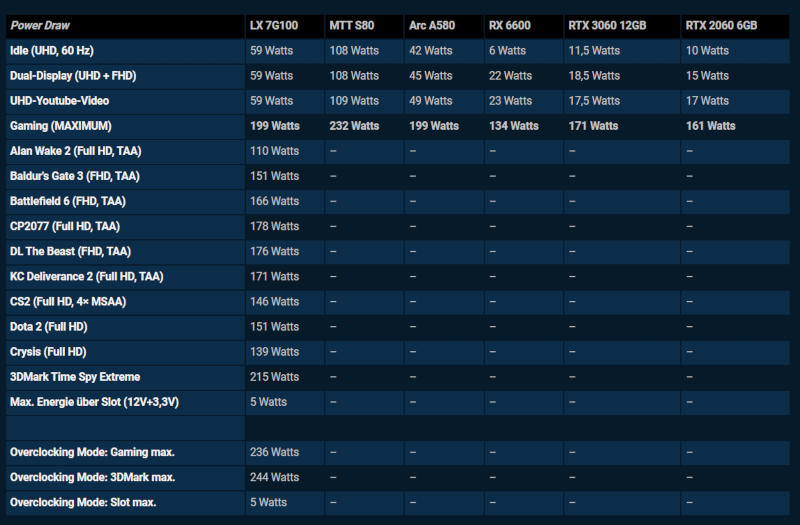Click the '232 Watts' gaming maximum value
The image size is (800, 525).
[x=354, y=126]
